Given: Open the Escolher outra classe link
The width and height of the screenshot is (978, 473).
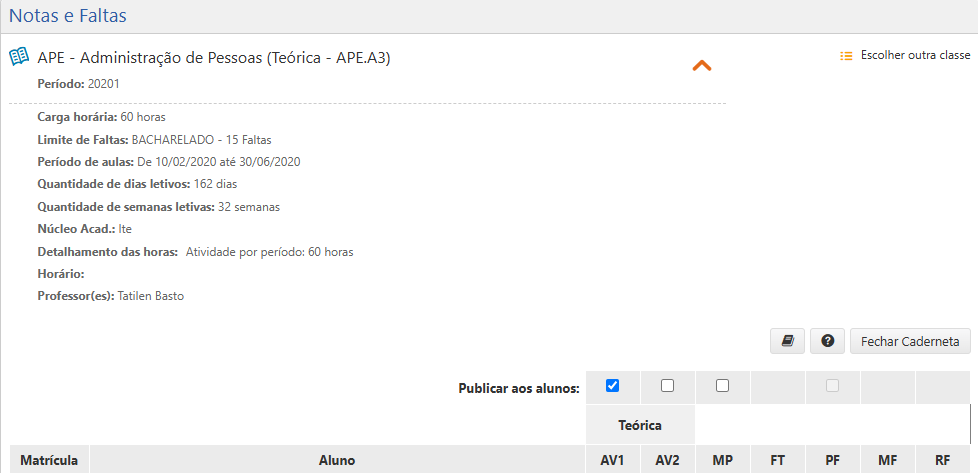Looking at the screenshot, I should click(915, 56).
